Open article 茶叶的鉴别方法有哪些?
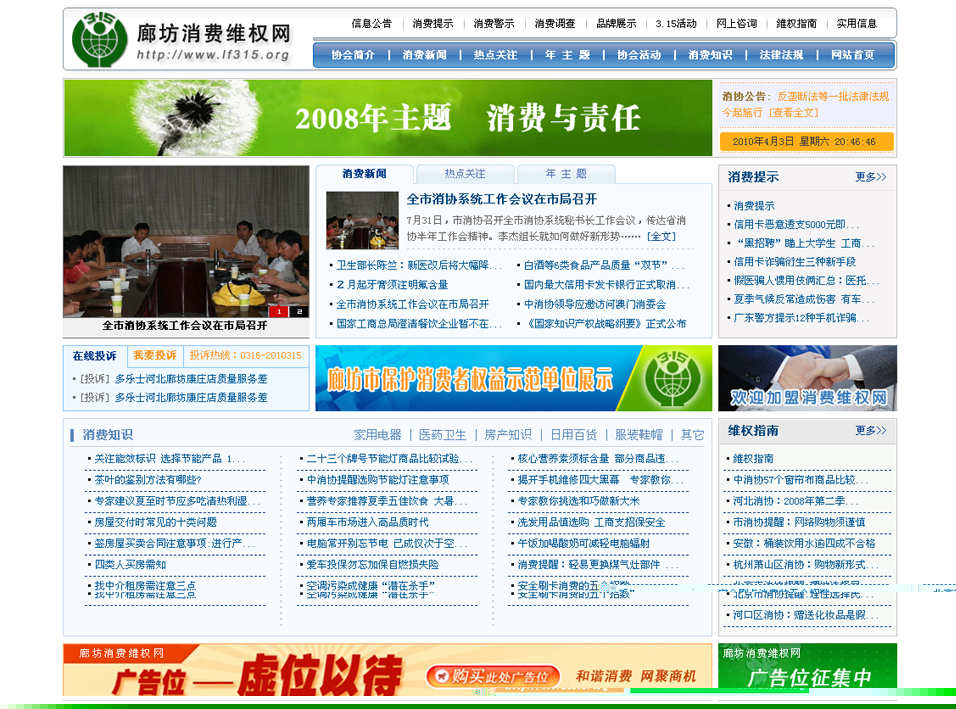Screen dimensions: 956x709 click(x=148, y=480)
